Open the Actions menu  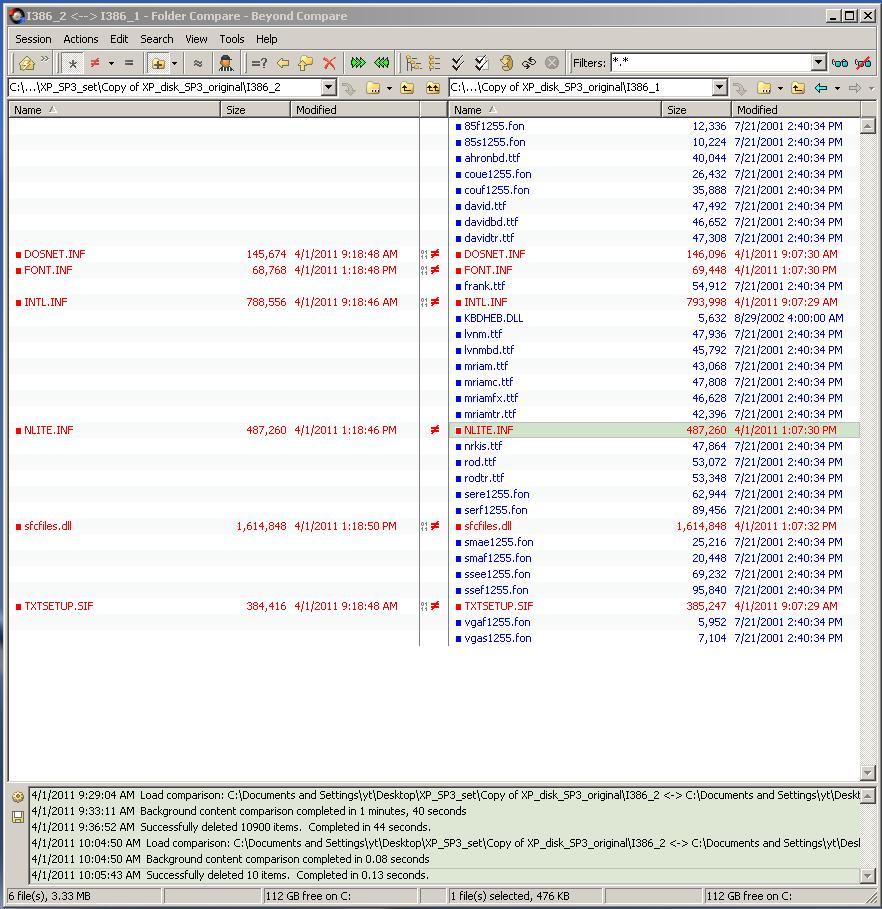[x=81, y=39]
